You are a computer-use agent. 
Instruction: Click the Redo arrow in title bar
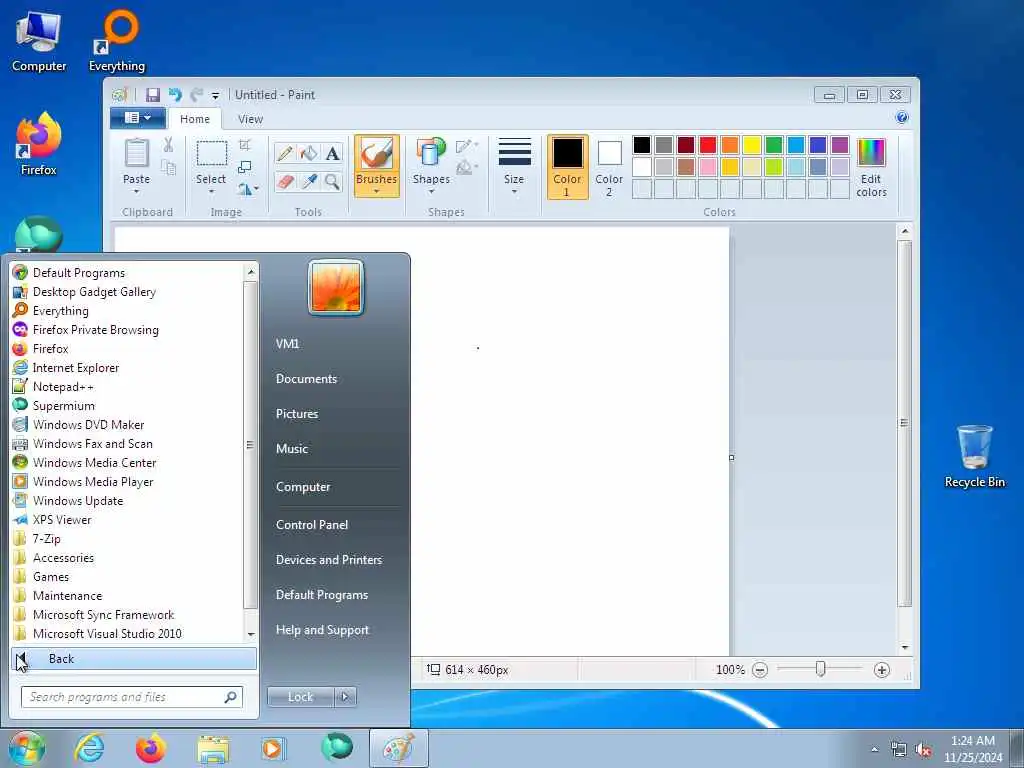(x=196, y=95)
